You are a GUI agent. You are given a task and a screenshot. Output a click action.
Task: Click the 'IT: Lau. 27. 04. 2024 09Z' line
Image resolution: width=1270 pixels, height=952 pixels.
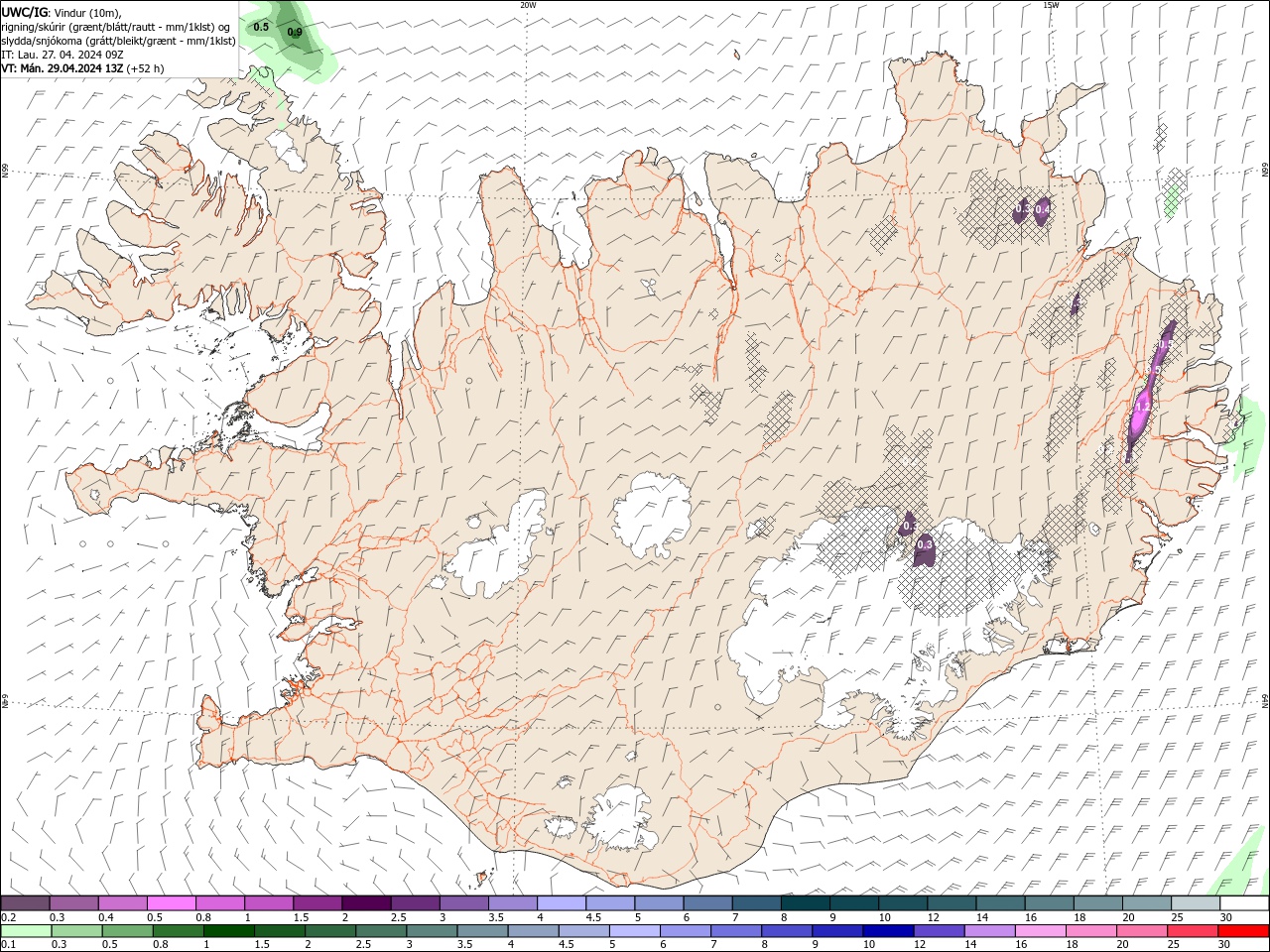coord(63,55)
